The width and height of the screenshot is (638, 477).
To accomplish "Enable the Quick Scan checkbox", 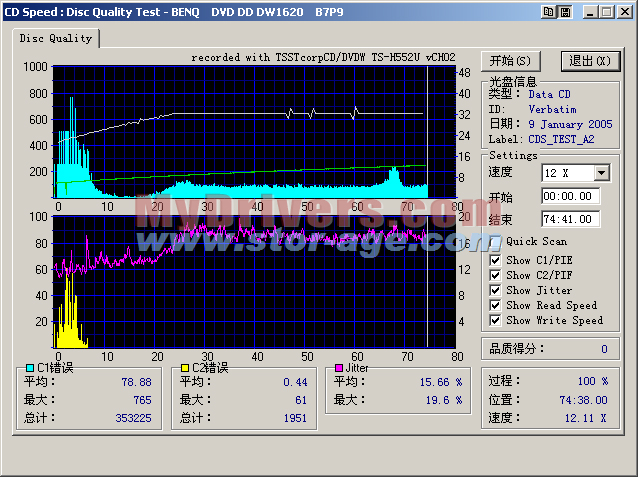I will click(496, 241).
